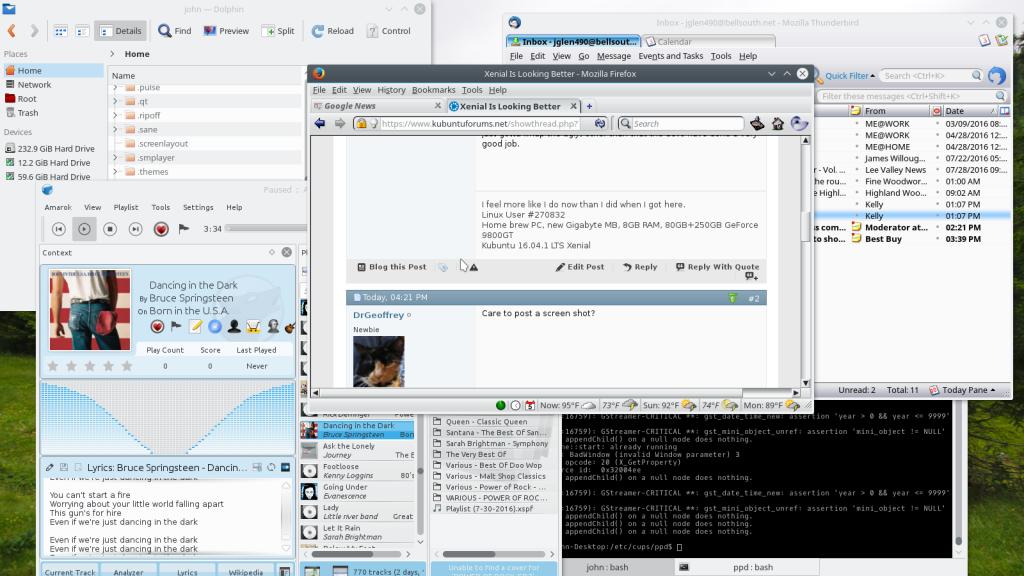
Task: Skip to next track in Amarok
Action: 136,229
